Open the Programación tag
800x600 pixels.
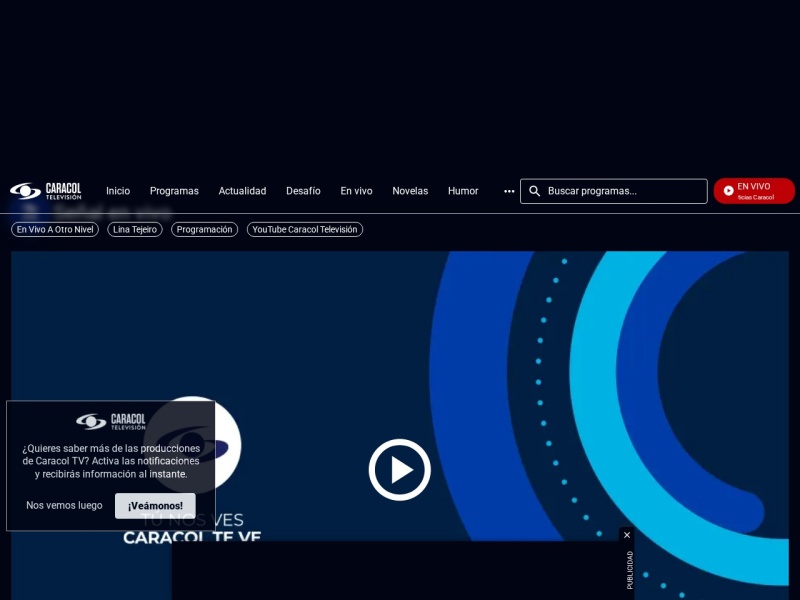coord(204,230)
